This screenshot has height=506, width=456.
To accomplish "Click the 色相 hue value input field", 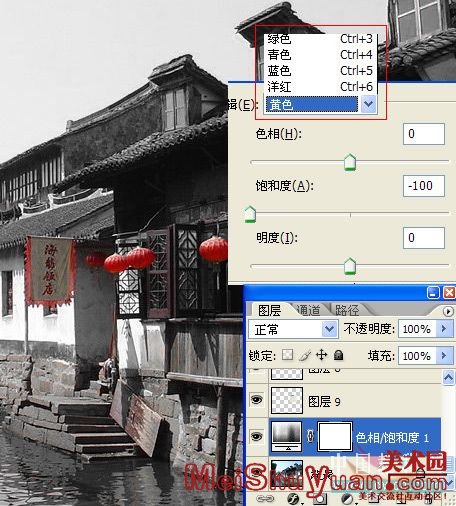I will click(424, 134).
